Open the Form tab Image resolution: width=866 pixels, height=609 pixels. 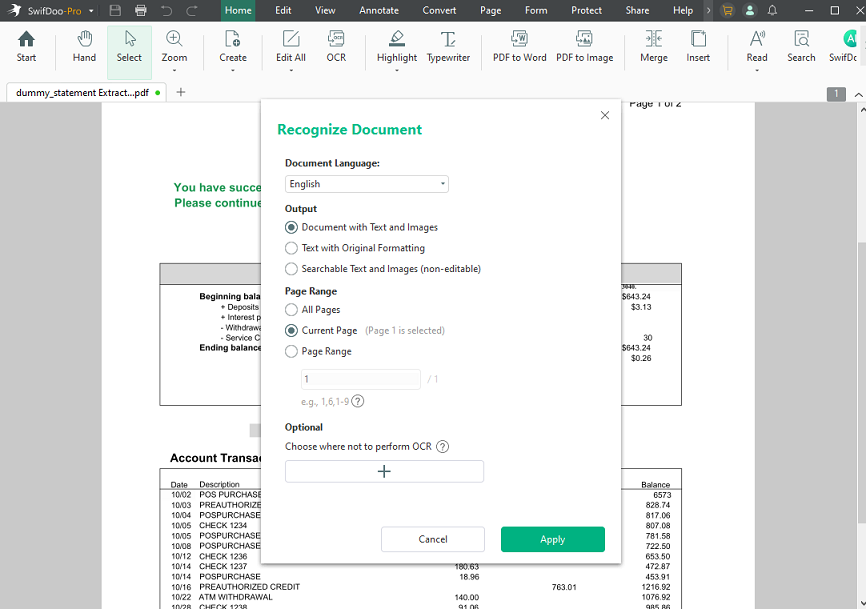tap(536, 10)
